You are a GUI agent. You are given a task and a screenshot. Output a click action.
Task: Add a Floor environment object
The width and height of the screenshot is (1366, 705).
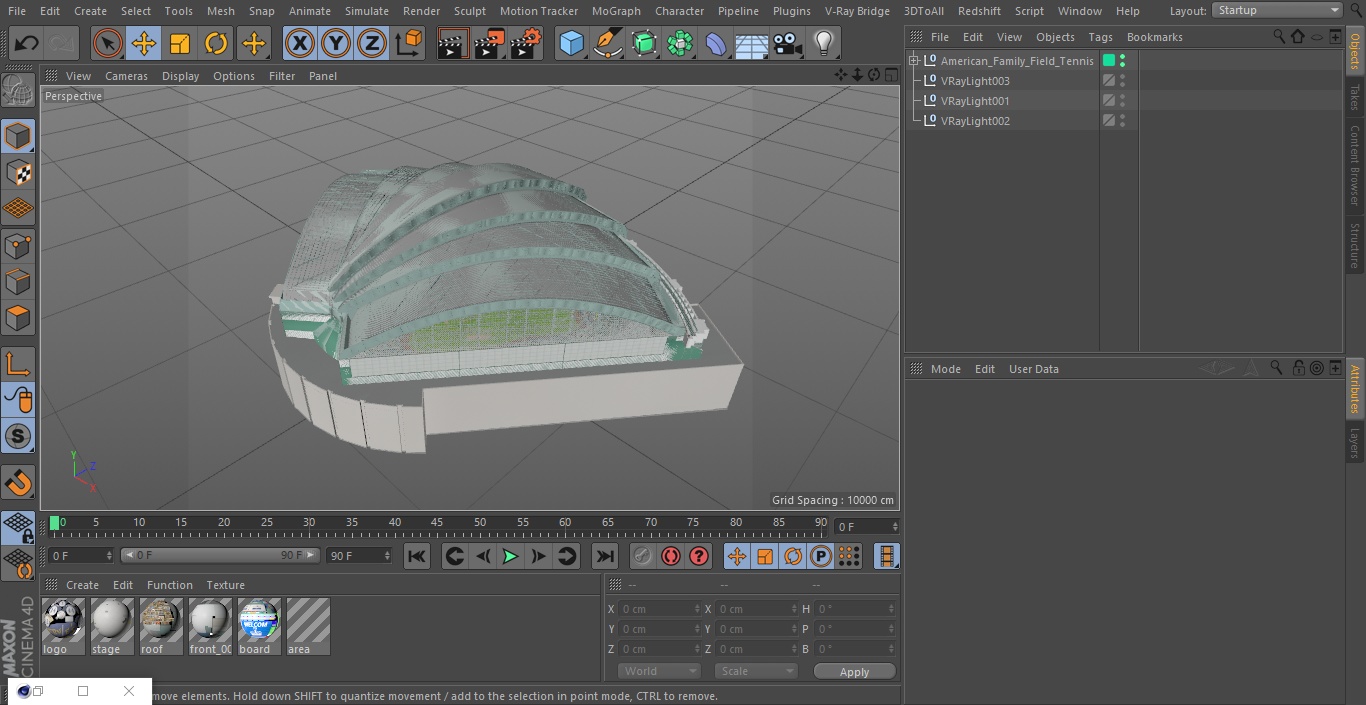click(x=752, y=44)
